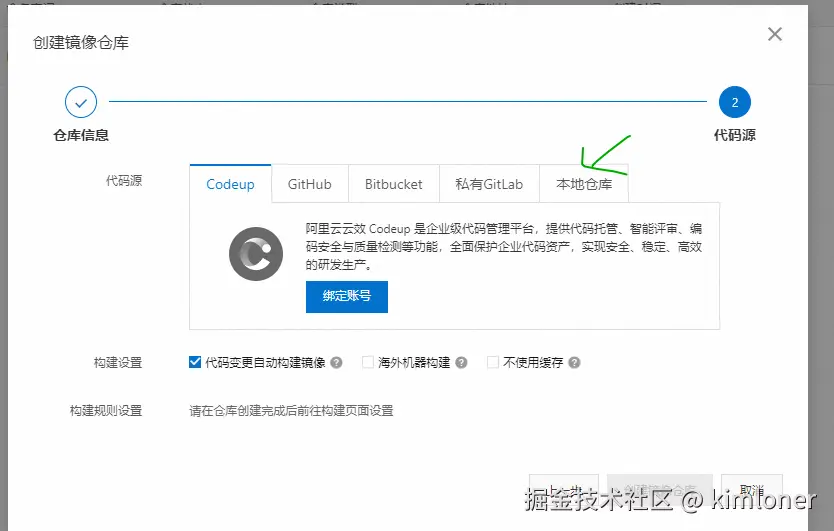Switch to the GitHub tab

point(310,184)
